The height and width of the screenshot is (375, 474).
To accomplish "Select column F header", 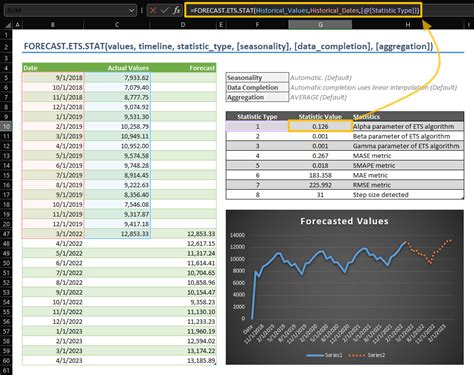I will click(x=257, y=24).
